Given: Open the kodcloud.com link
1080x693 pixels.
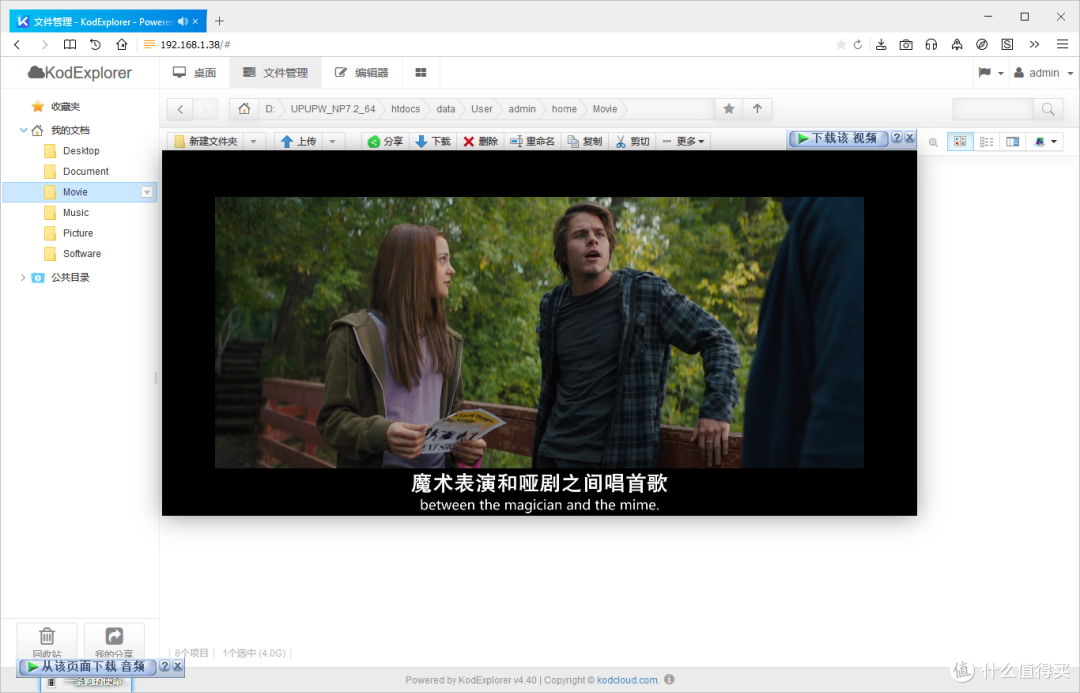Looking at the screenshot, I should (x=627, y=680).
